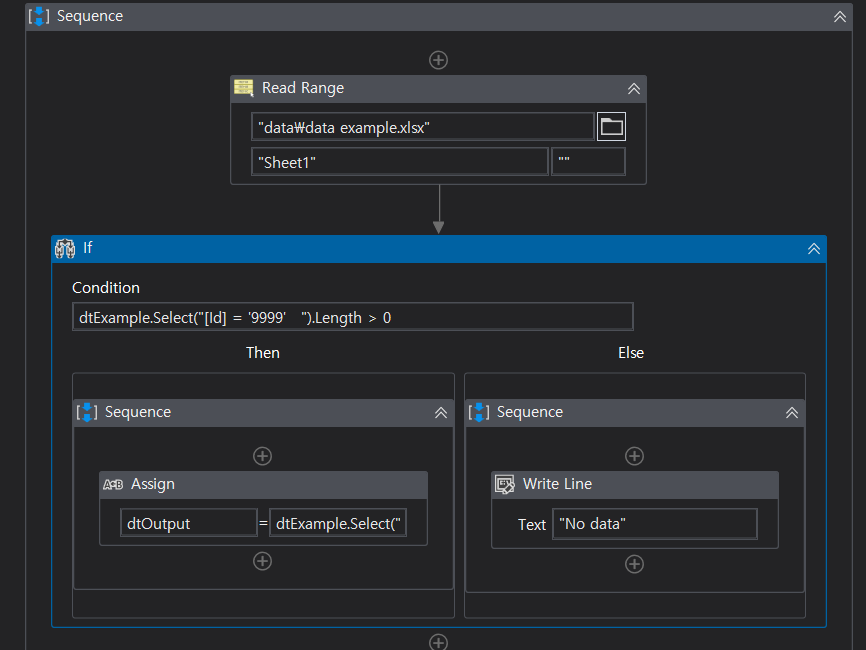Image resolution: width=866 pixels, height=650 pixels.
Task: Click the Write Line activity icon
Action: click(504, 484)
